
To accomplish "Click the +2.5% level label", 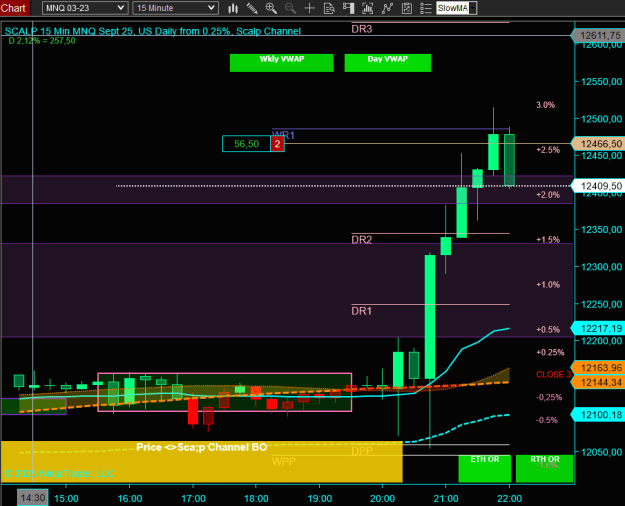I will pyautogui.click(x=548, y=150).
